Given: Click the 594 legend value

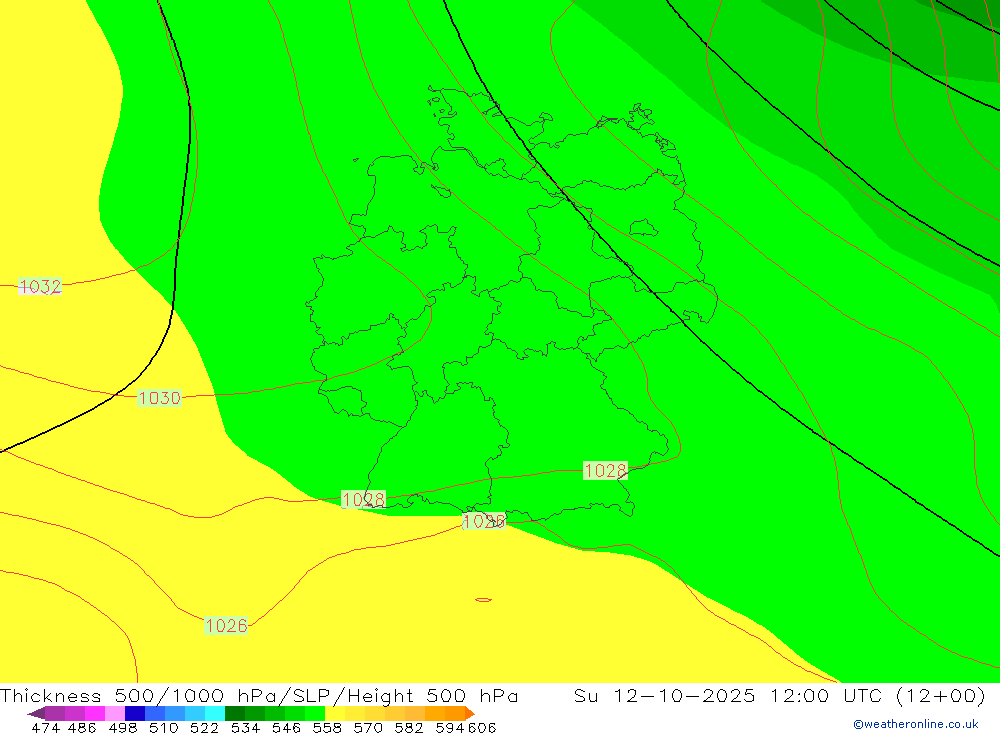Looking at the screenshot, I should [x=450, y=727].
